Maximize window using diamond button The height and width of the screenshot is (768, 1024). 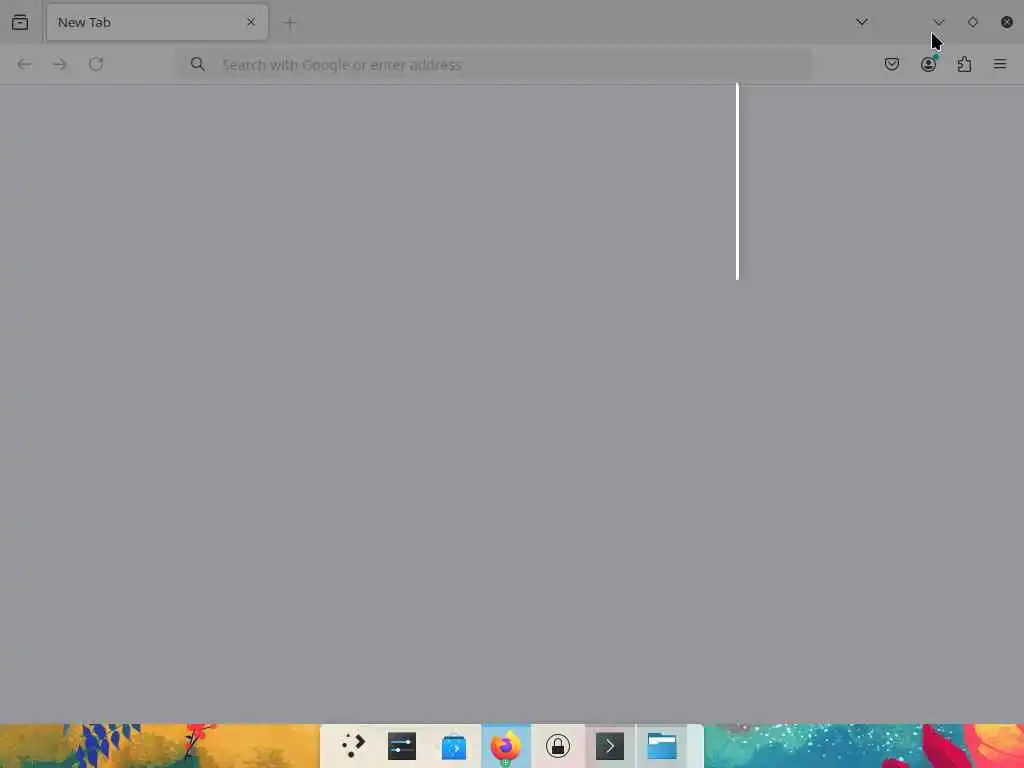click(x=973, y=22)
